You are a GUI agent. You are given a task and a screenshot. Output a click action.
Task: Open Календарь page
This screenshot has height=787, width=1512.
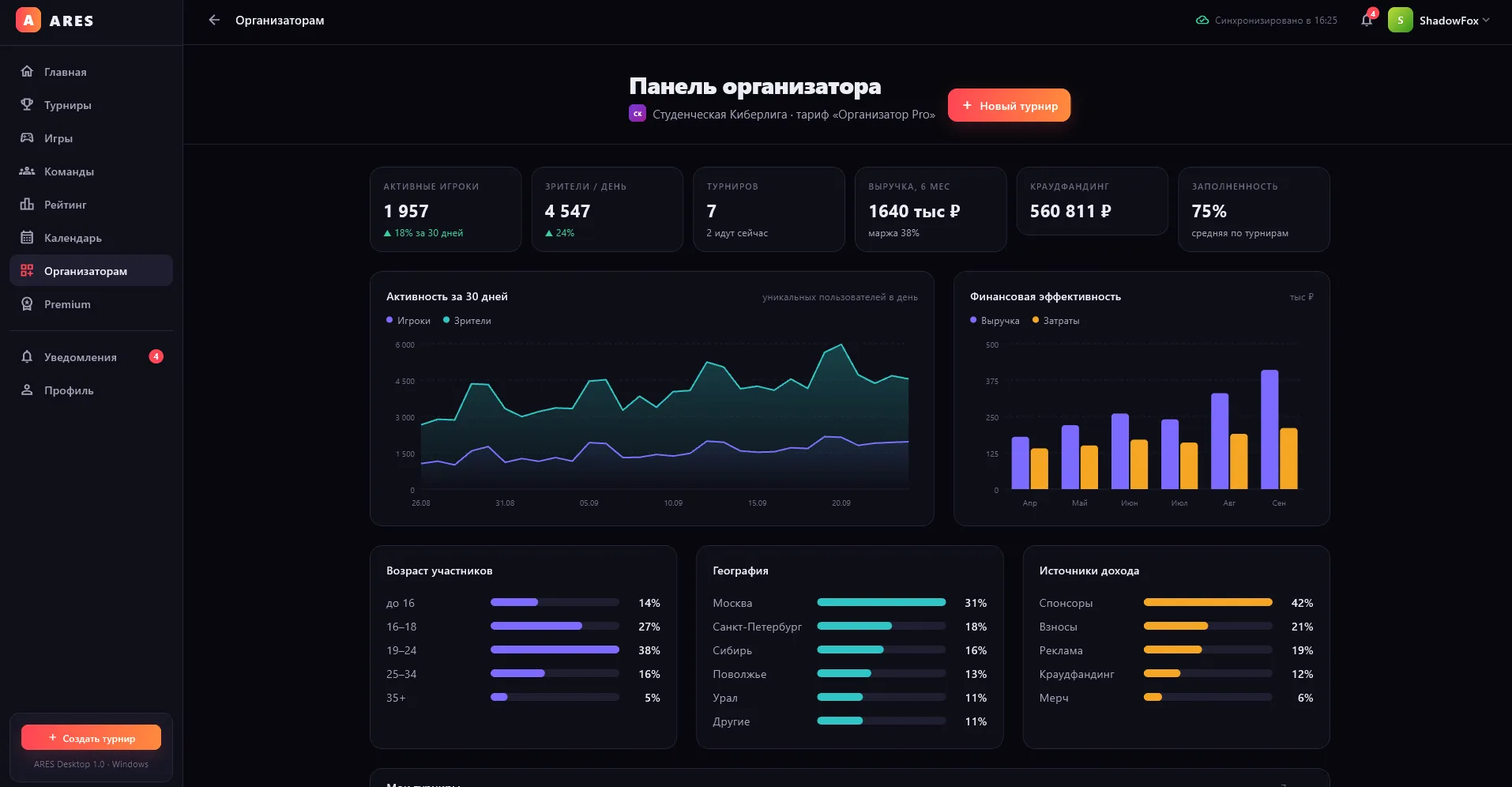click(91, 238)
